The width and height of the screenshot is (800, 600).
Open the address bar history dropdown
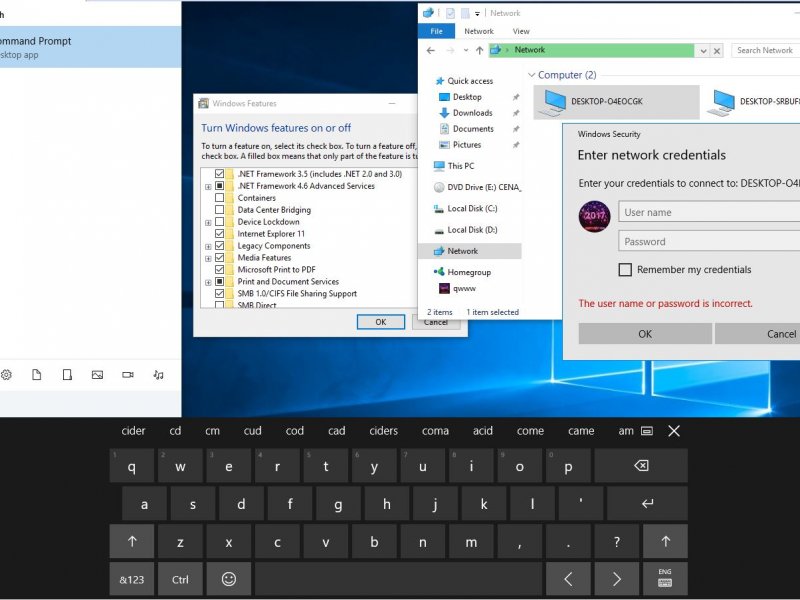(x=704, y=51)
